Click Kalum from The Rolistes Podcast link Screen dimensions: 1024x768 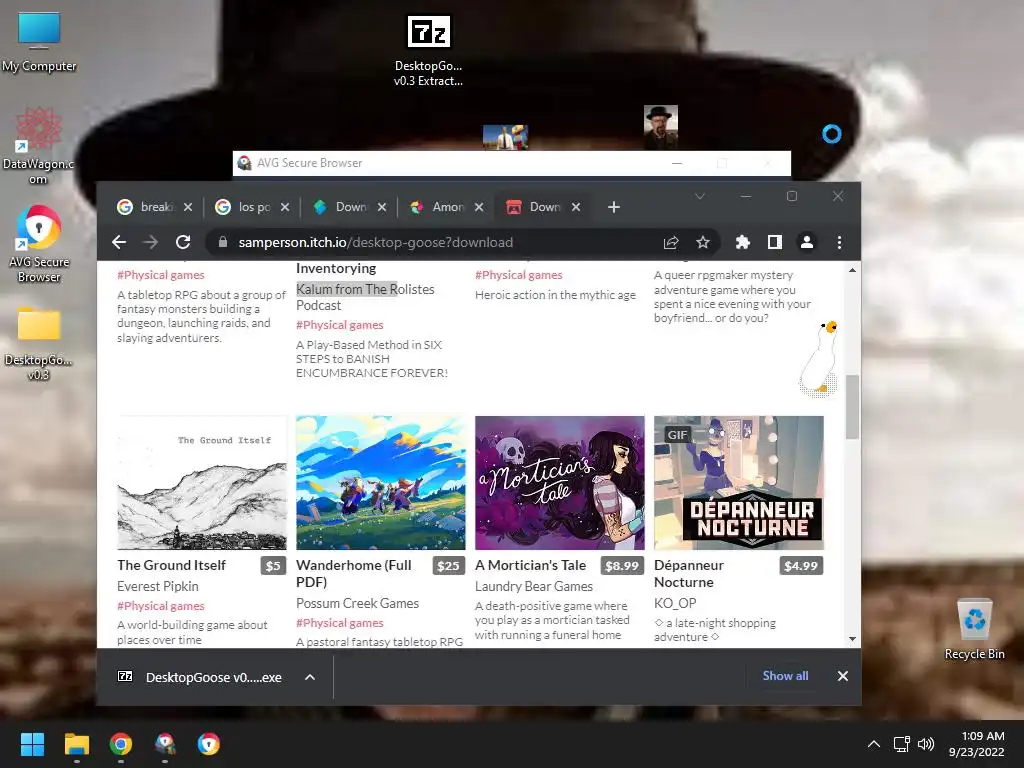click(x=365, y=297)
